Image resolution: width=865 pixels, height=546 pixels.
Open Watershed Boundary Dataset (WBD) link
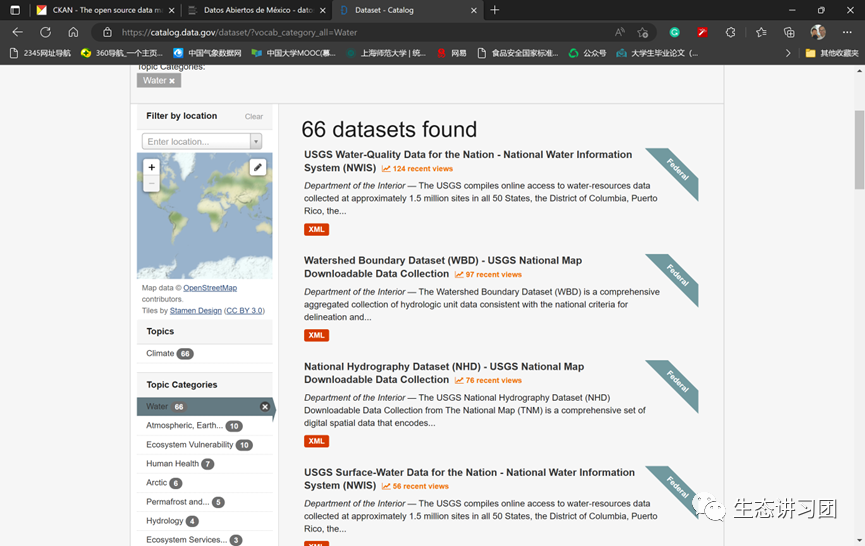pos(443,267)
